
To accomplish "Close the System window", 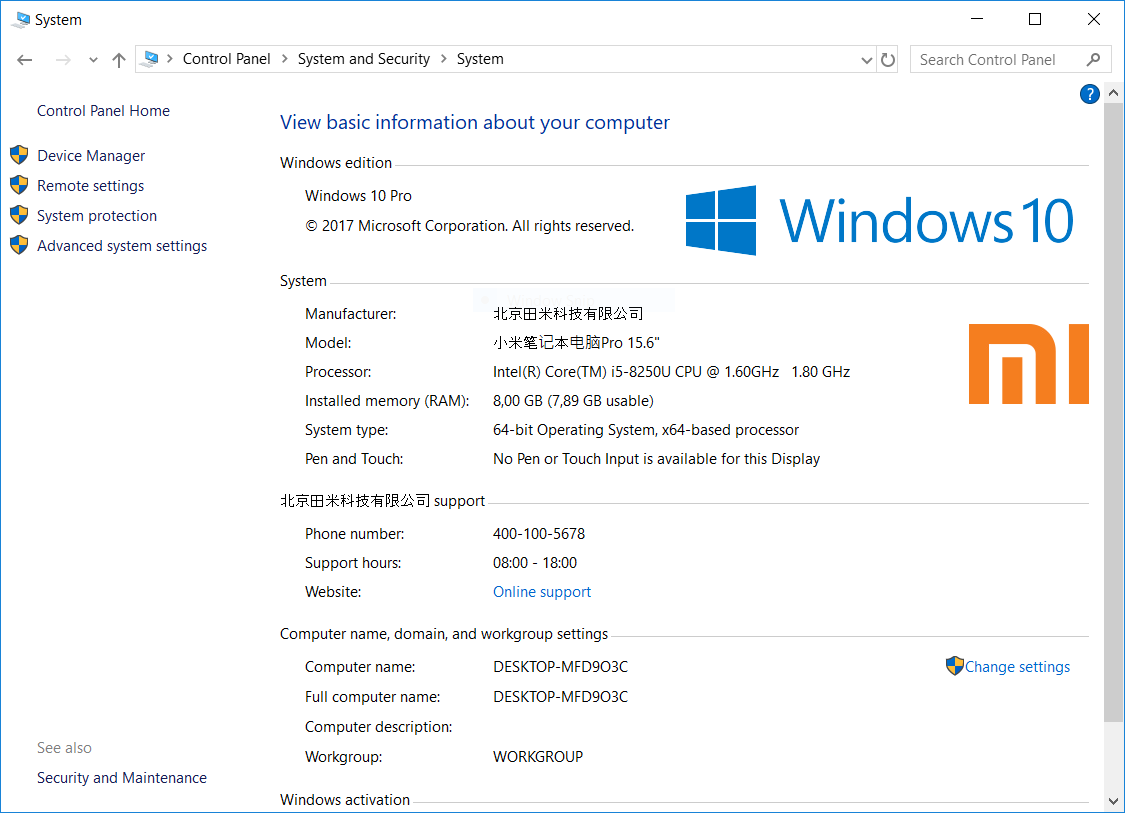I will [x=1093, y=19].
